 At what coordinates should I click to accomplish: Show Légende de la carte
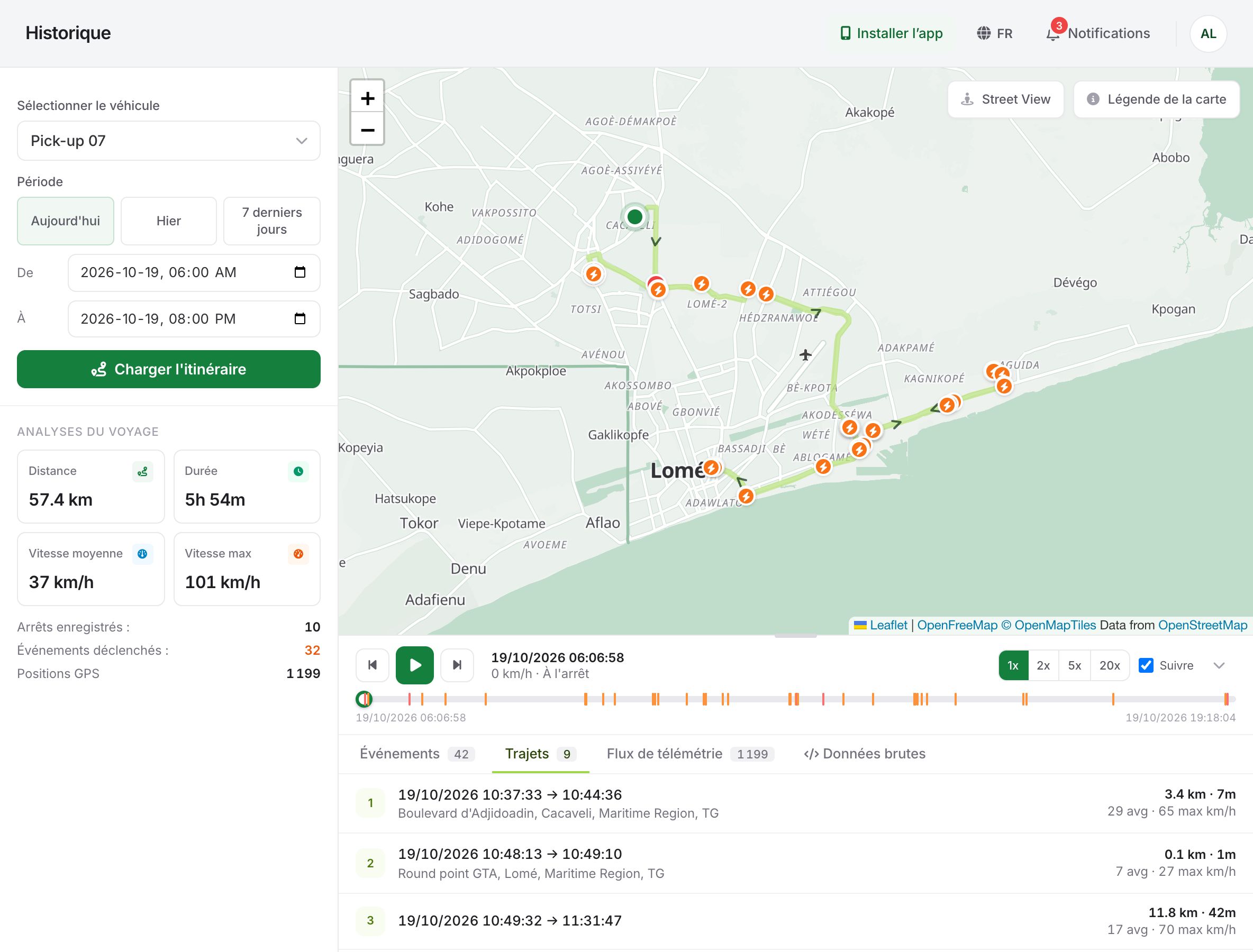1157,99
